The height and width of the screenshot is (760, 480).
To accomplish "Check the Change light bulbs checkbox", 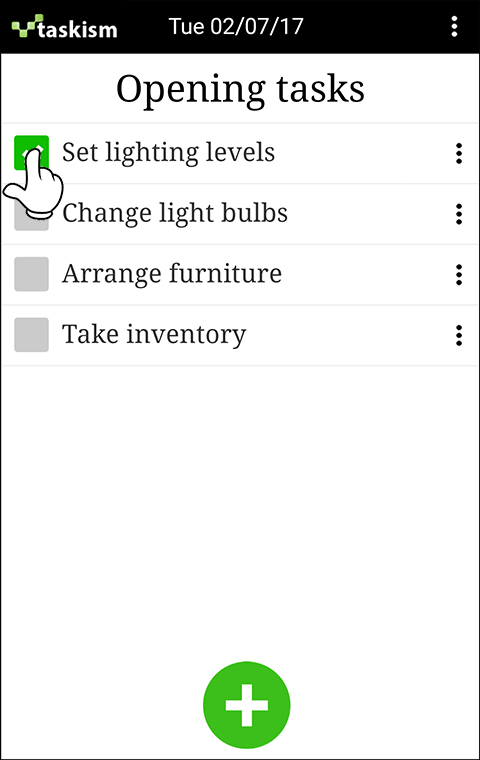I will click(32, 214).
